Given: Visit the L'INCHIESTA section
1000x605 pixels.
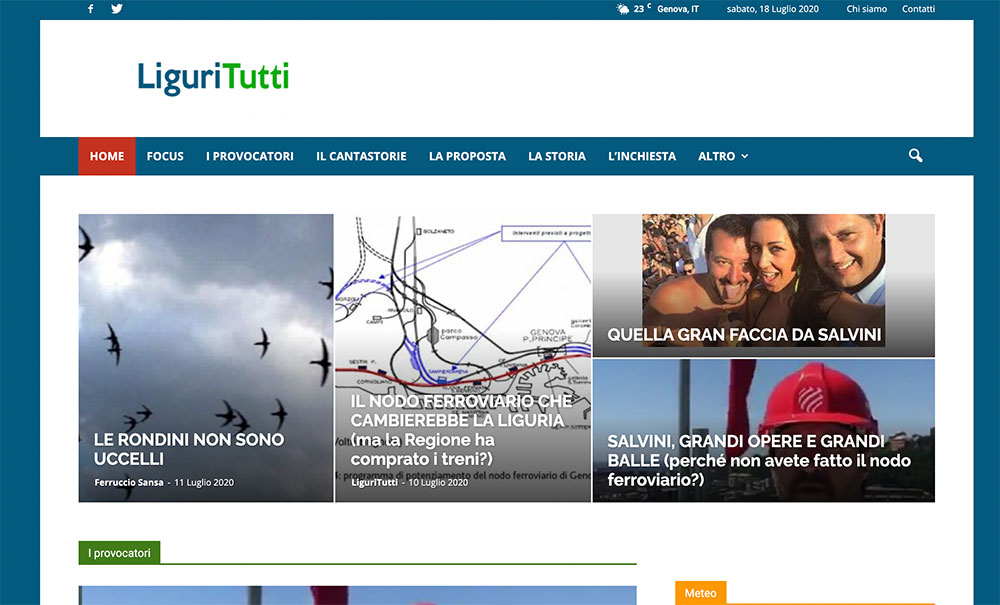Looking at the screenshot, I should (x=642, y=156).
